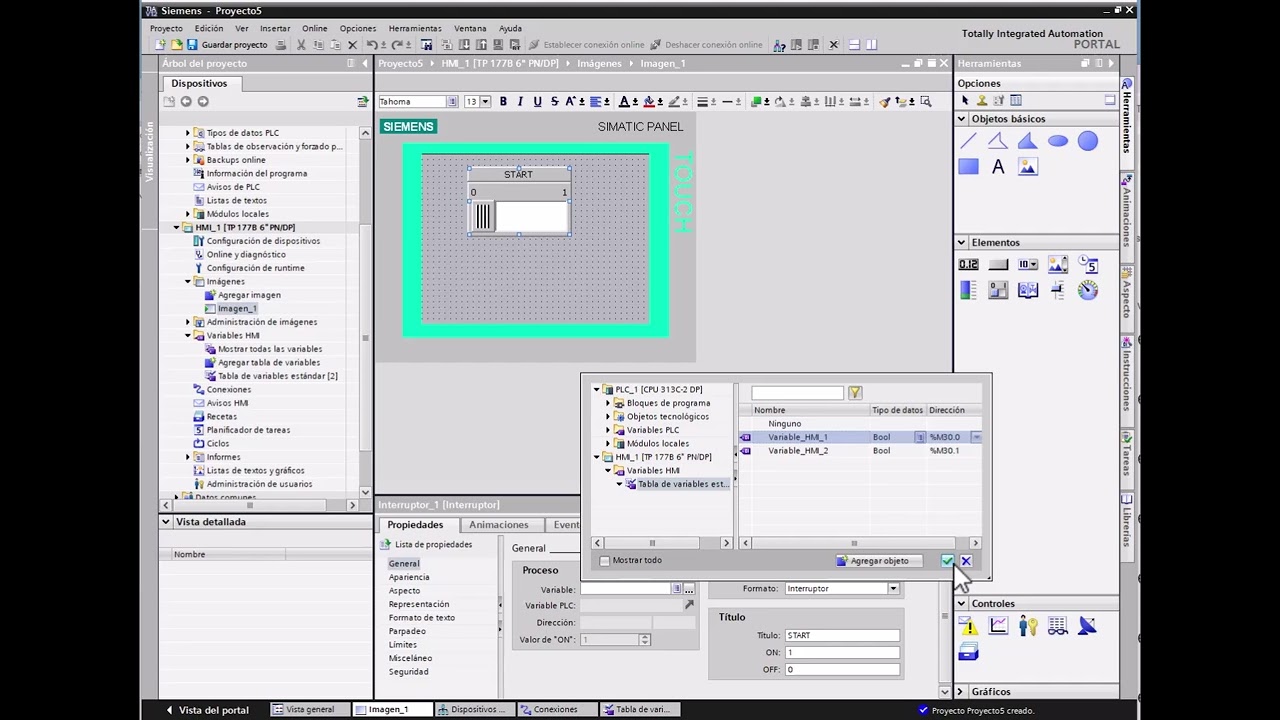This screenshot has height=720, width=1280.
Task: Select Variable_HMI_2 row in variable list
Action: tap(858, 451)
